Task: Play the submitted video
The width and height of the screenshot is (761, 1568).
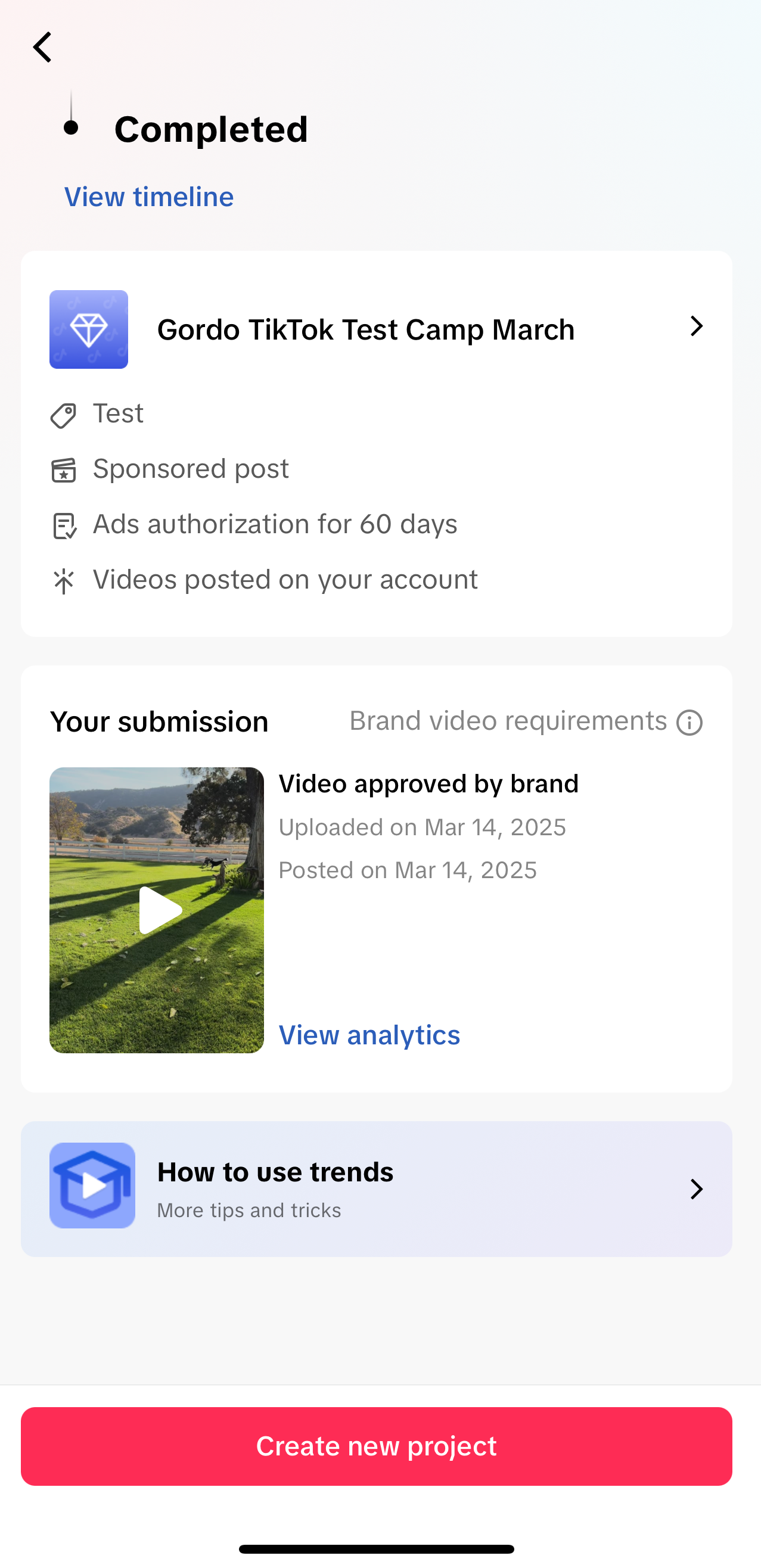Action: pos(160,910)
